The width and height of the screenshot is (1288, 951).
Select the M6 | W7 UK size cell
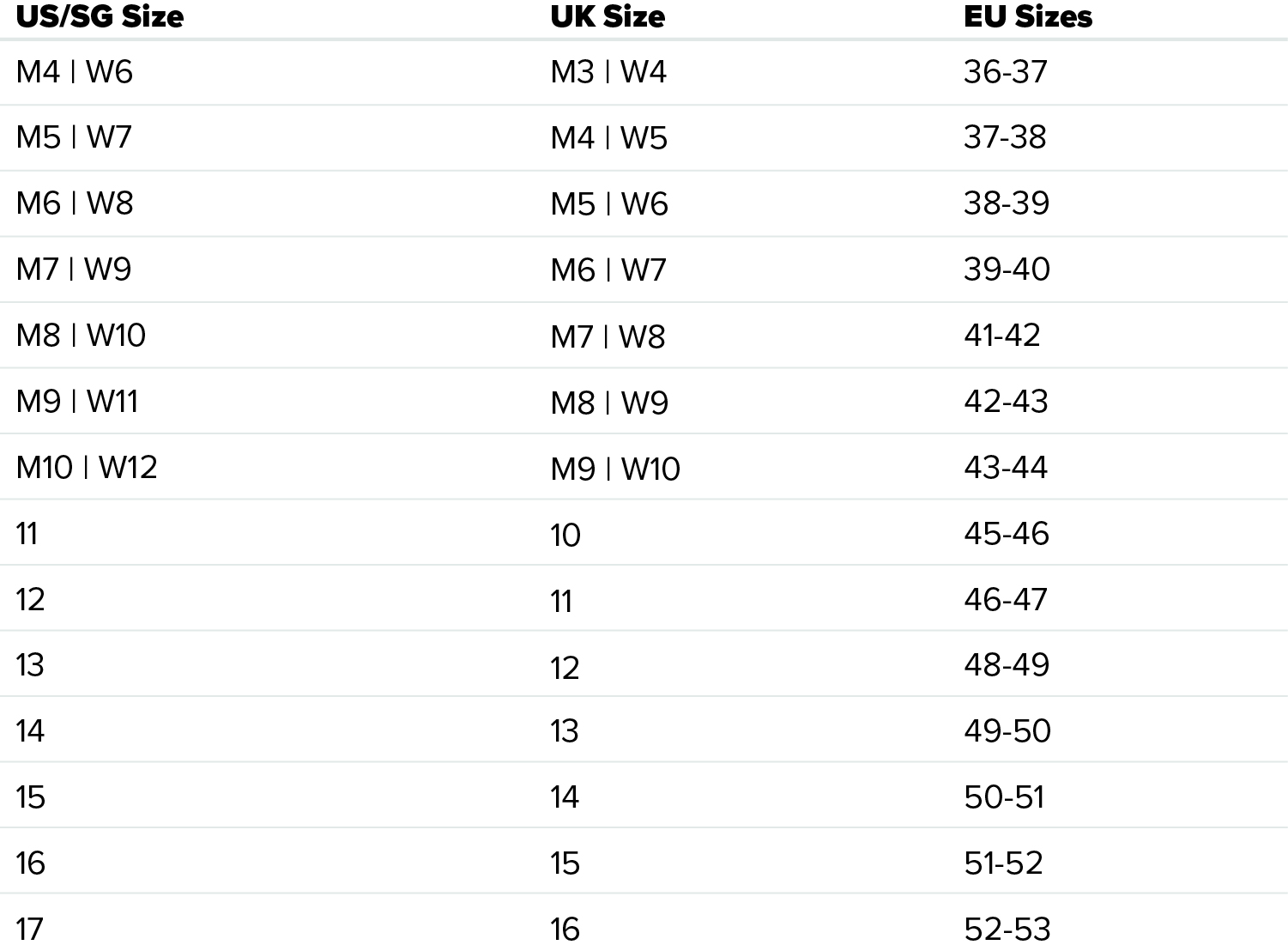(x=608, y=270)
